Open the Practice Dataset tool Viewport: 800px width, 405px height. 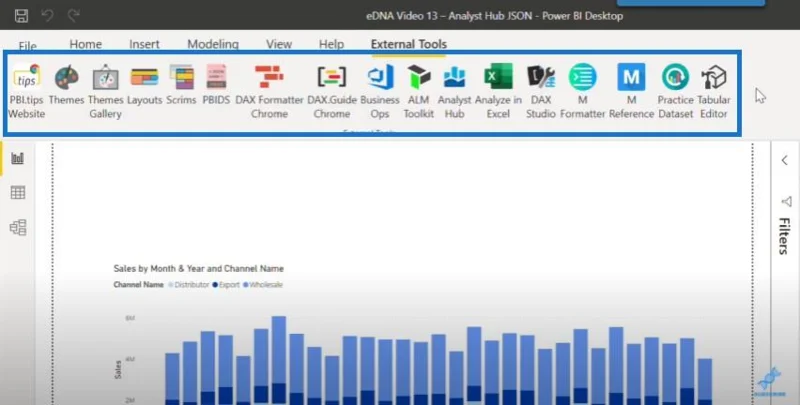tap(676, 92)
